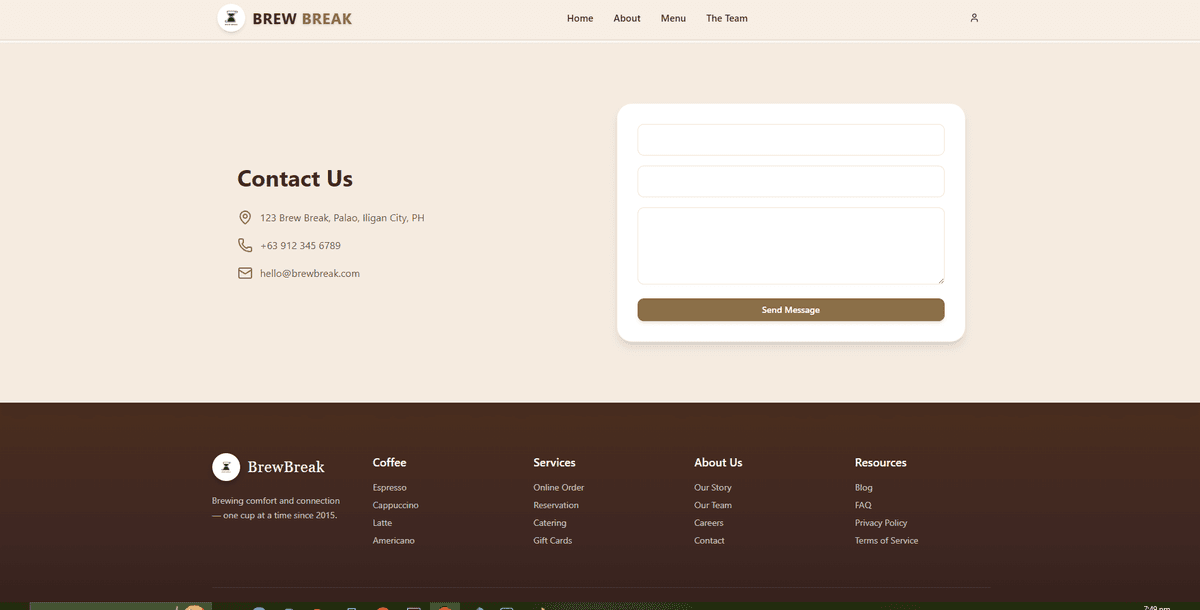Click the location pin icon

point(245,218)
